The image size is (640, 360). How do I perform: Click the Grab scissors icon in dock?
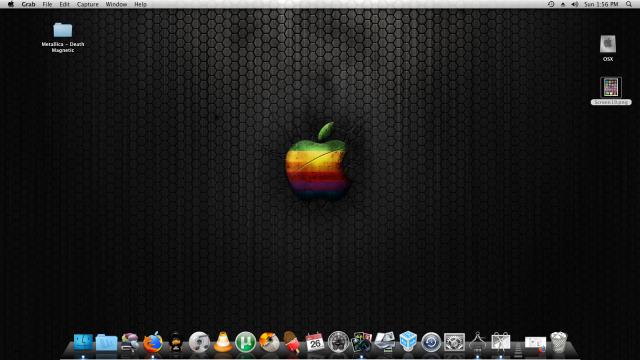(x=501, y=342)
